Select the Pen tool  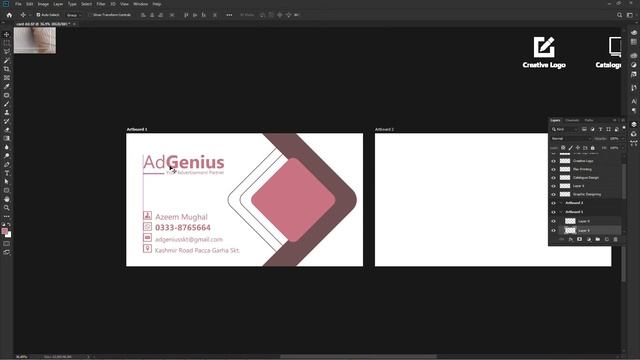coord(7,164)
